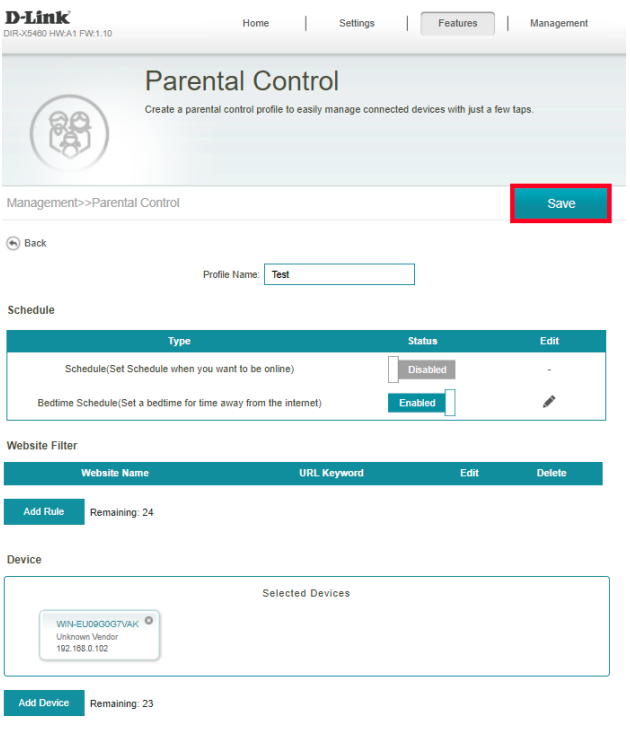630x734 pixels.
Task: Open the Settings menu
Action: [x=357, y=23]
